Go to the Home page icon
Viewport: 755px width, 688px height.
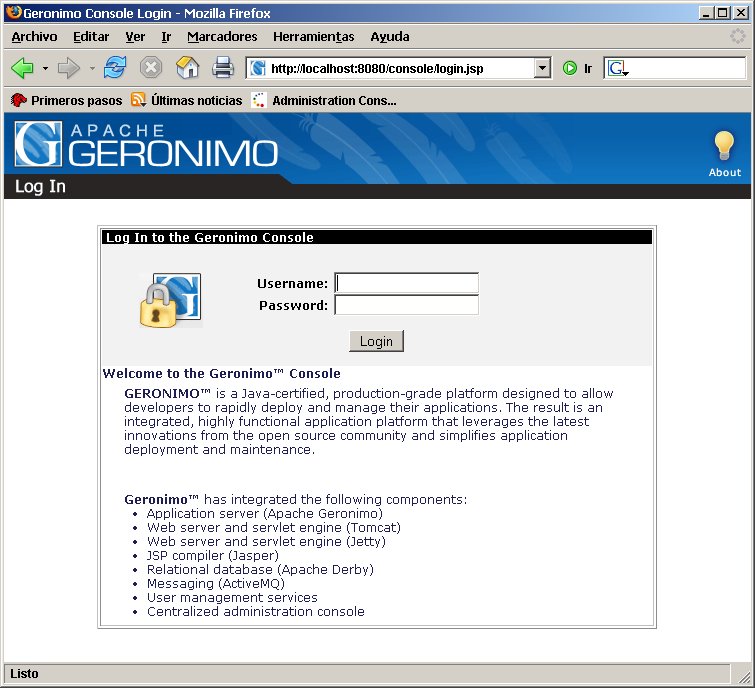tap(187, 67)
